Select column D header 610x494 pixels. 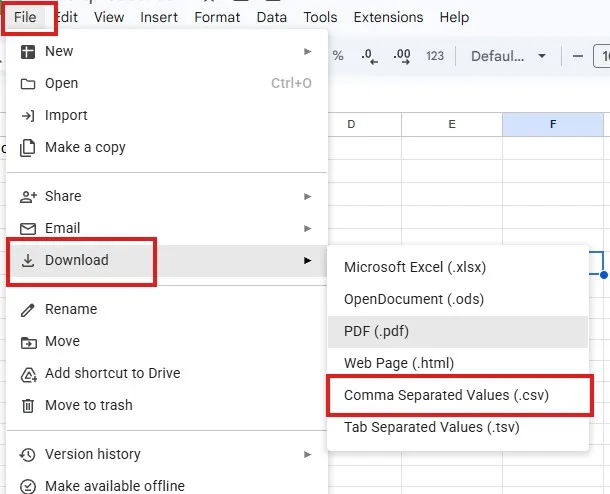[365, 124]
